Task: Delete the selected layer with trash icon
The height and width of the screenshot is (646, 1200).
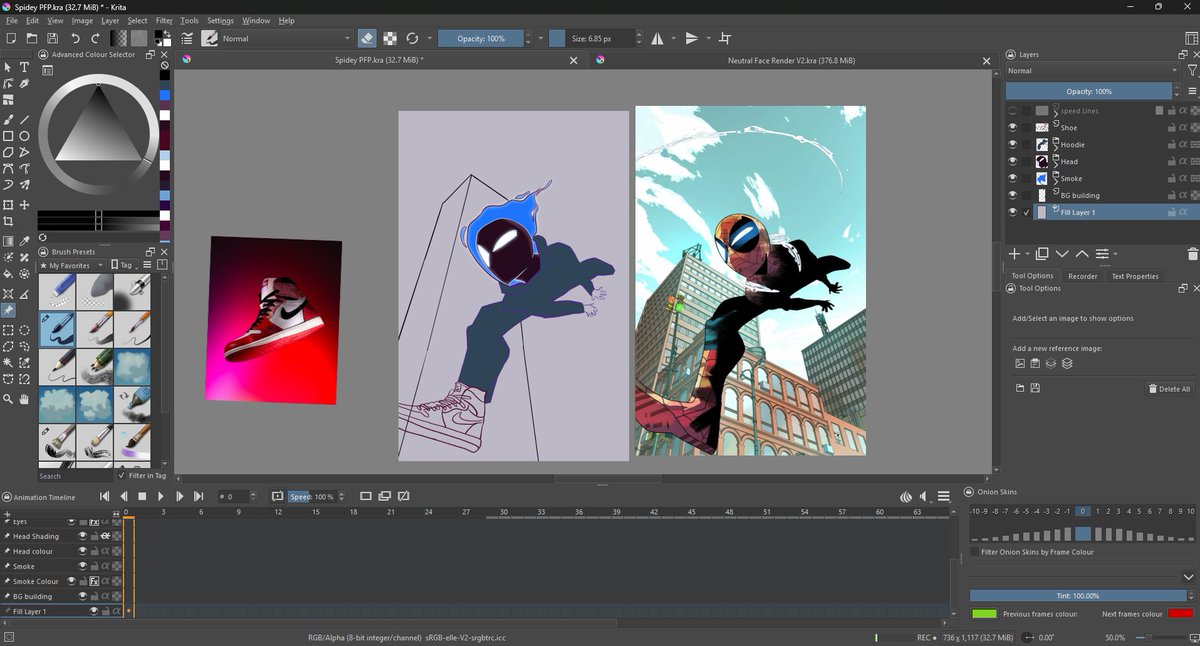Action: pyautogui.click(x=1191, y=254)
